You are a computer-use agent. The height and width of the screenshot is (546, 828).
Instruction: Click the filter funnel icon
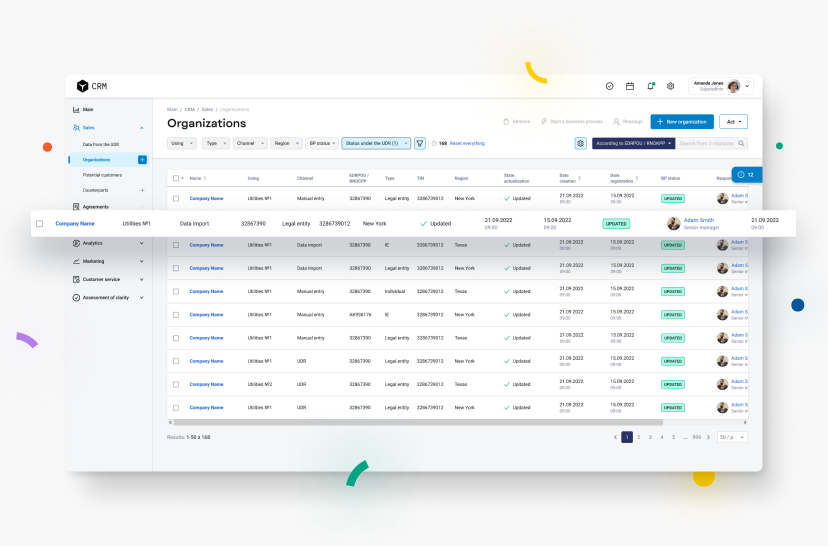[420, 143]
